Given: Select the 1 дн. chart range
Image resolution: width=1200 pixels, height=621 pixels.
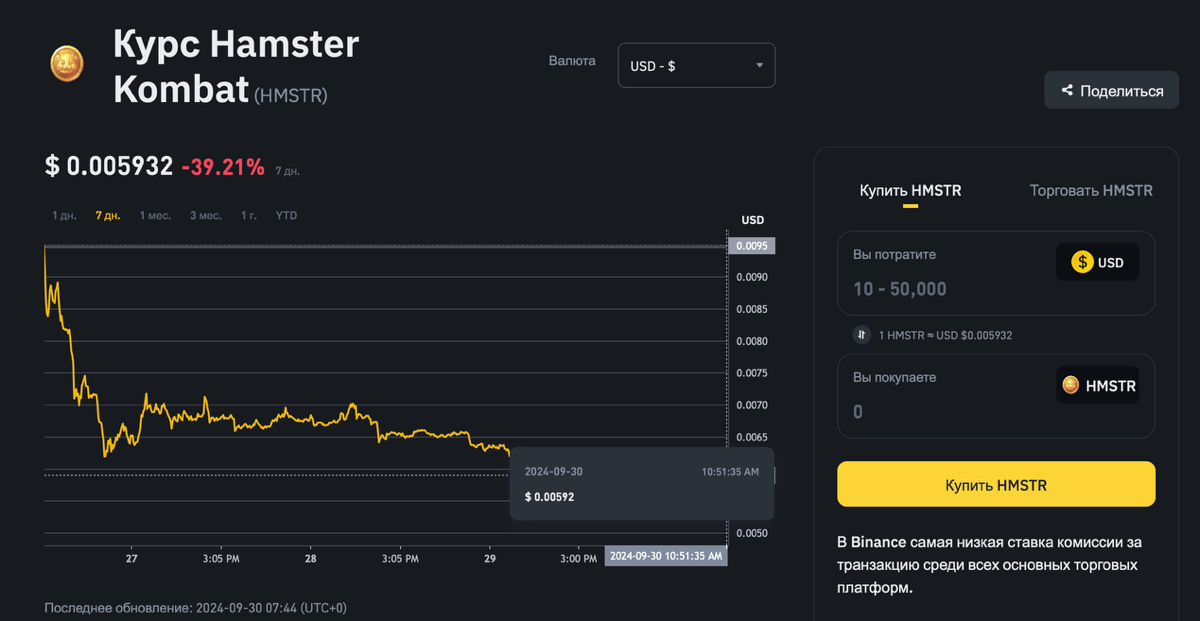Looking at the screenshot, I should tap(65, 215).
